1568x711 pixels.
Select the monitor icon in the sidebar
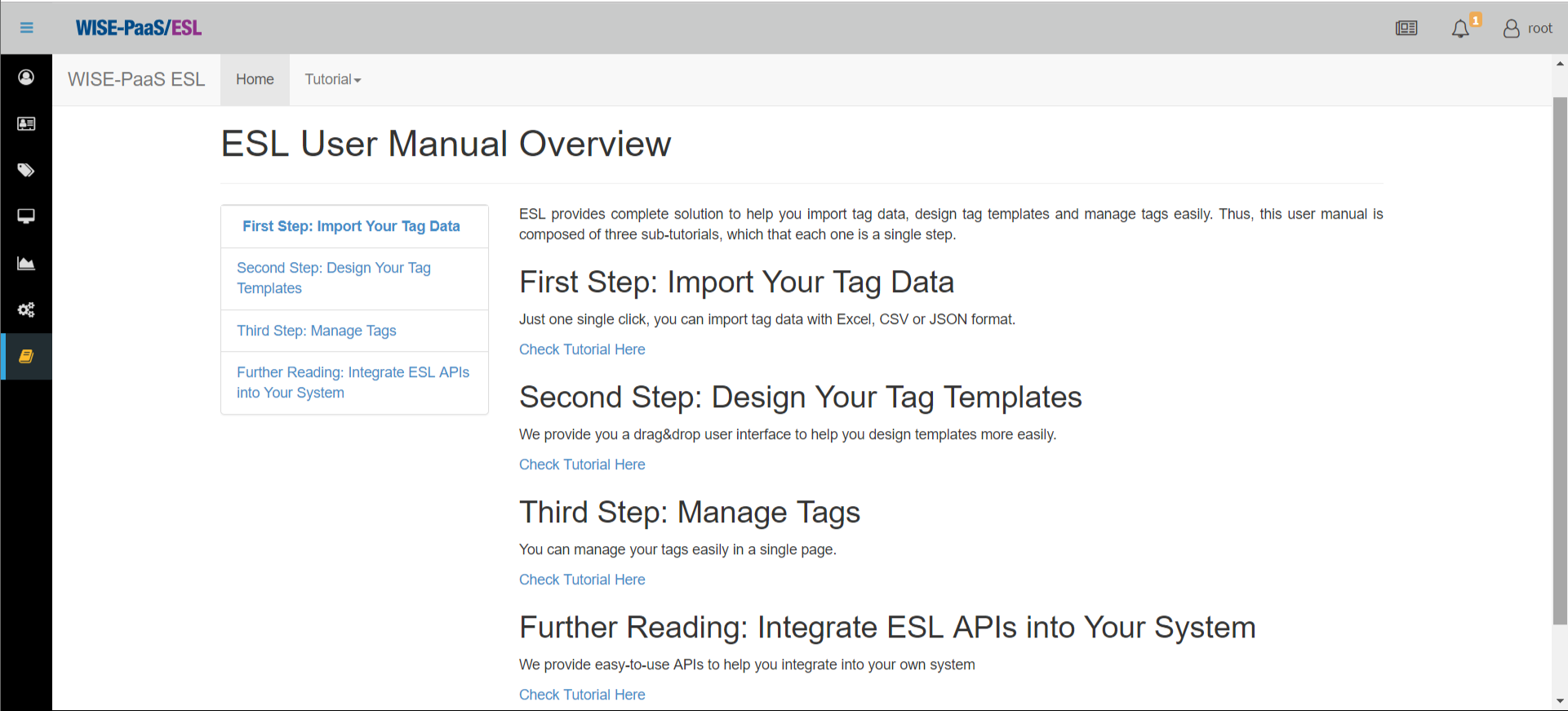click(x=26, y=216)
